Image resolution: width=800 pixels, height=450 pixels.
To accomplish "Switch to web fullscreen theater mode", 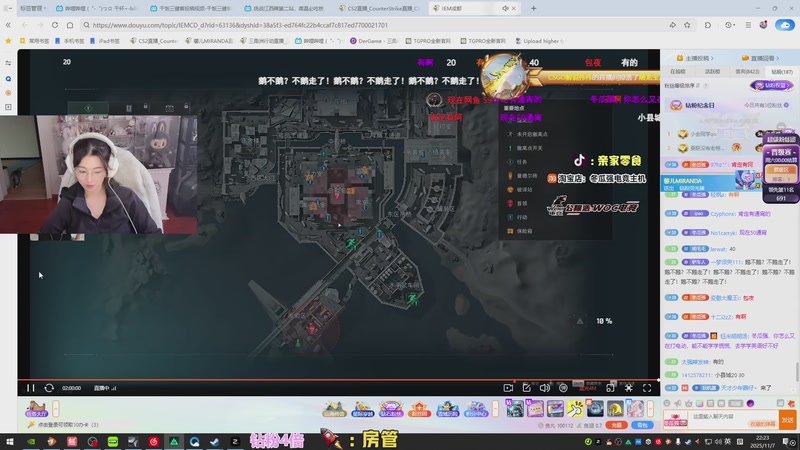I will (x=610, y=388).
